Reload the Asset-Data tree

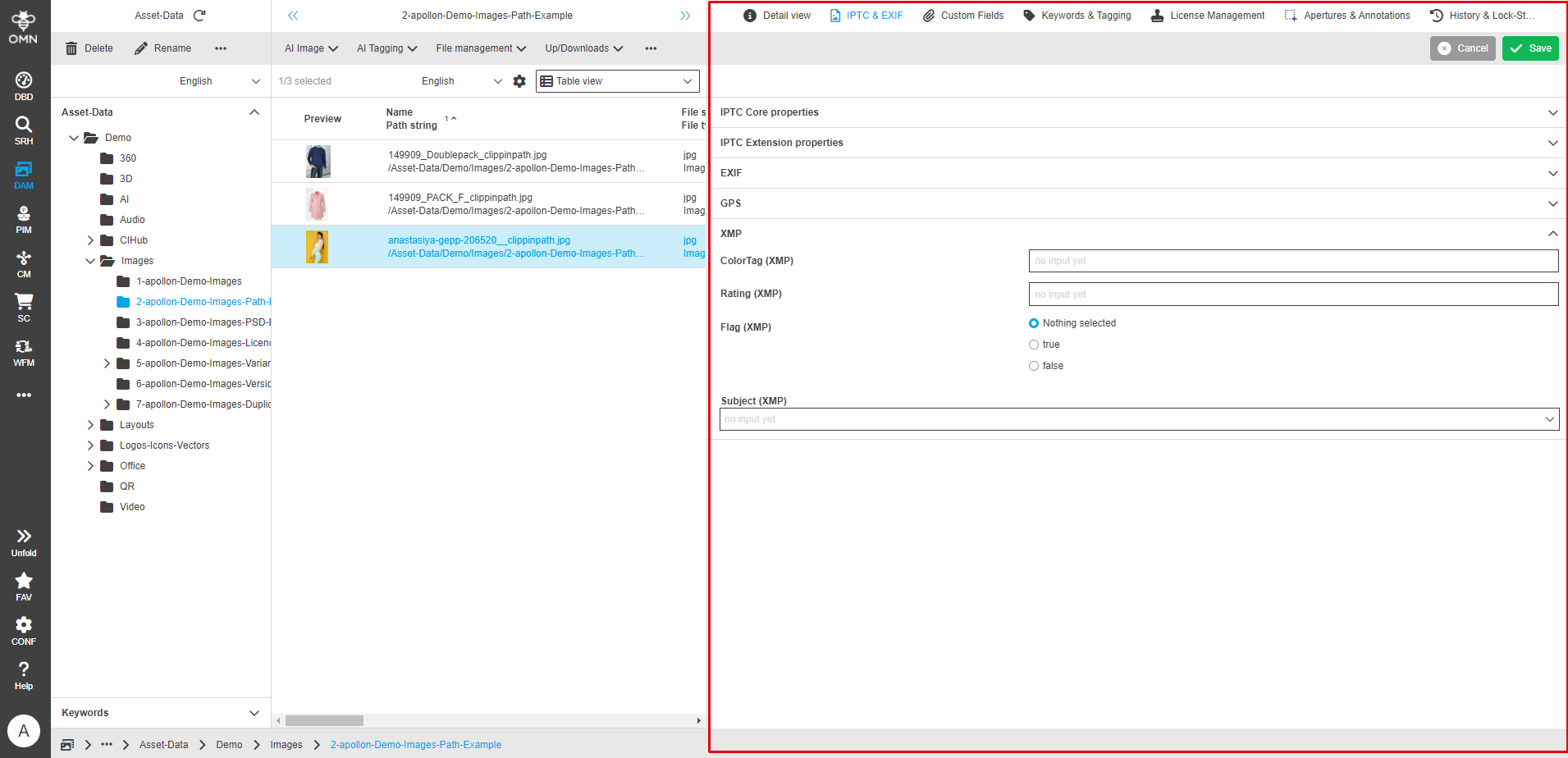[x=199, y=16]
